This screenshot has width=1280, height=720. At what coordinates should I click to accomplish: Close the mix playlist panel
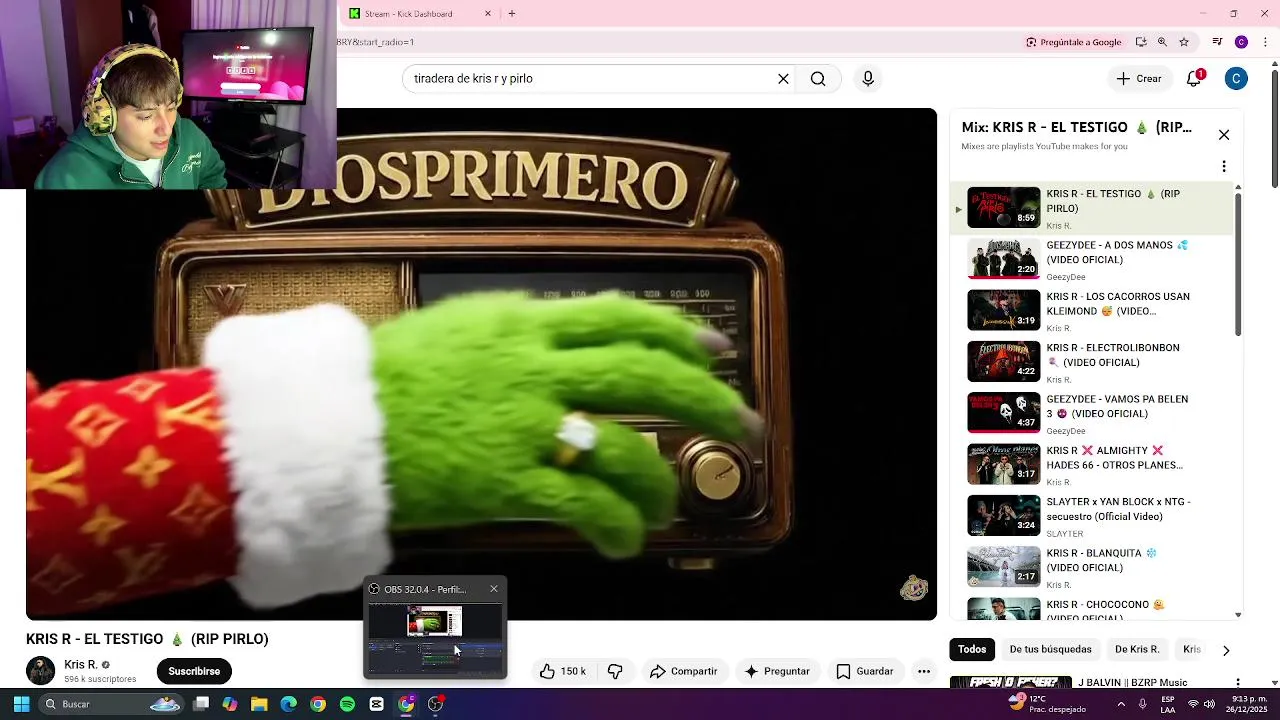click(1223, 135)
